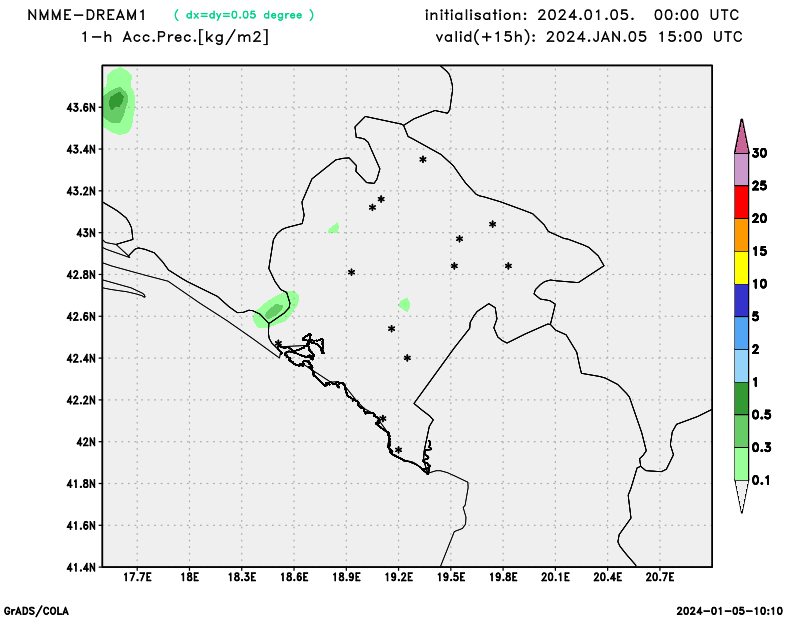Choose the medium green 0.3–0.5 colorbar swatch

pos(741,431)
